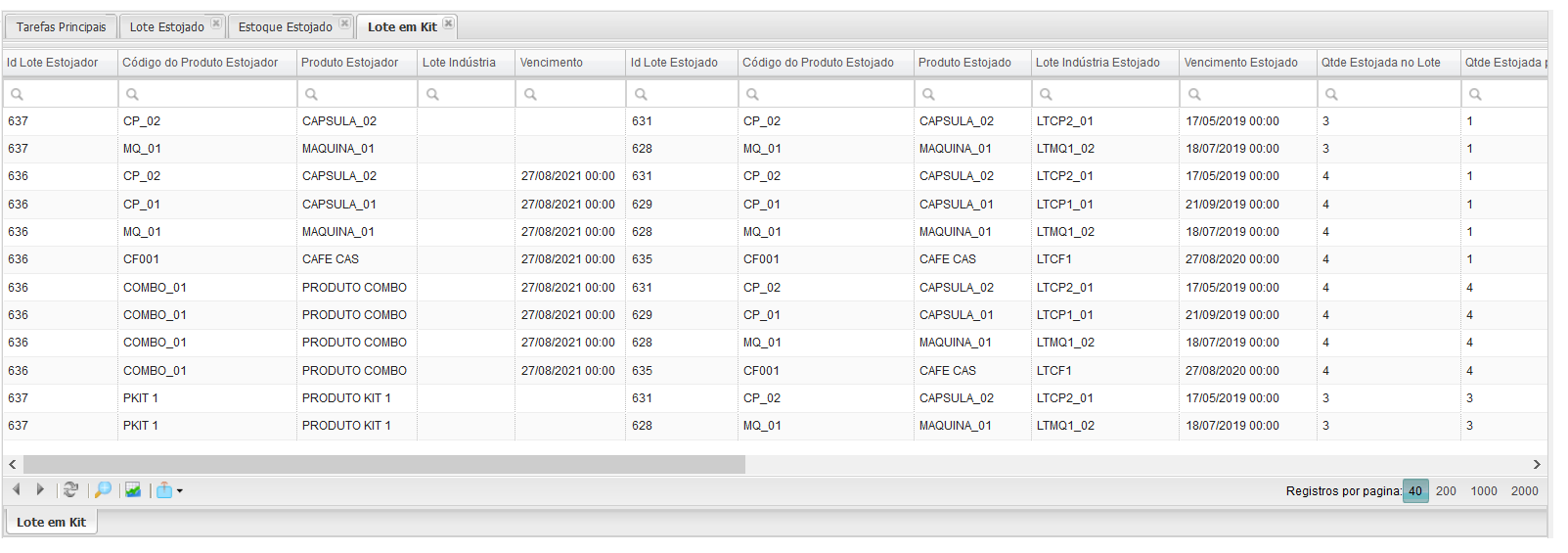This screenshot has height=553, width=1568.
Task: Expand the export dropdown arrow
Action: (180, 491)
